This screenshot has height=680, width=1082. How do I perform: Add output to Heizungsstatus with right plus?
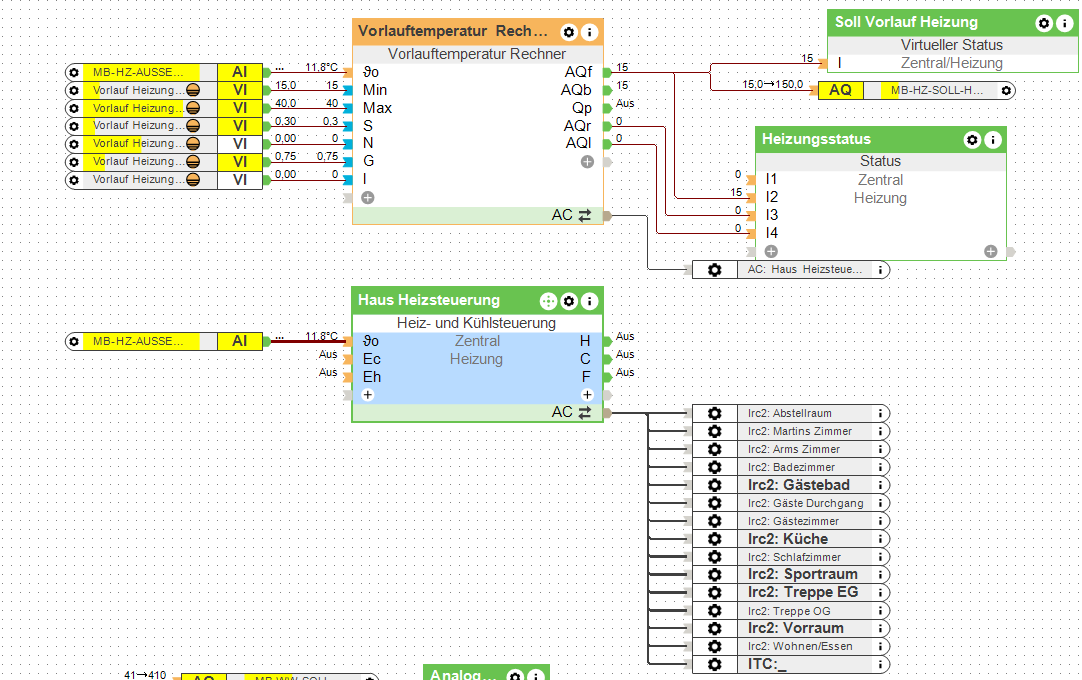tap(991, 251)
